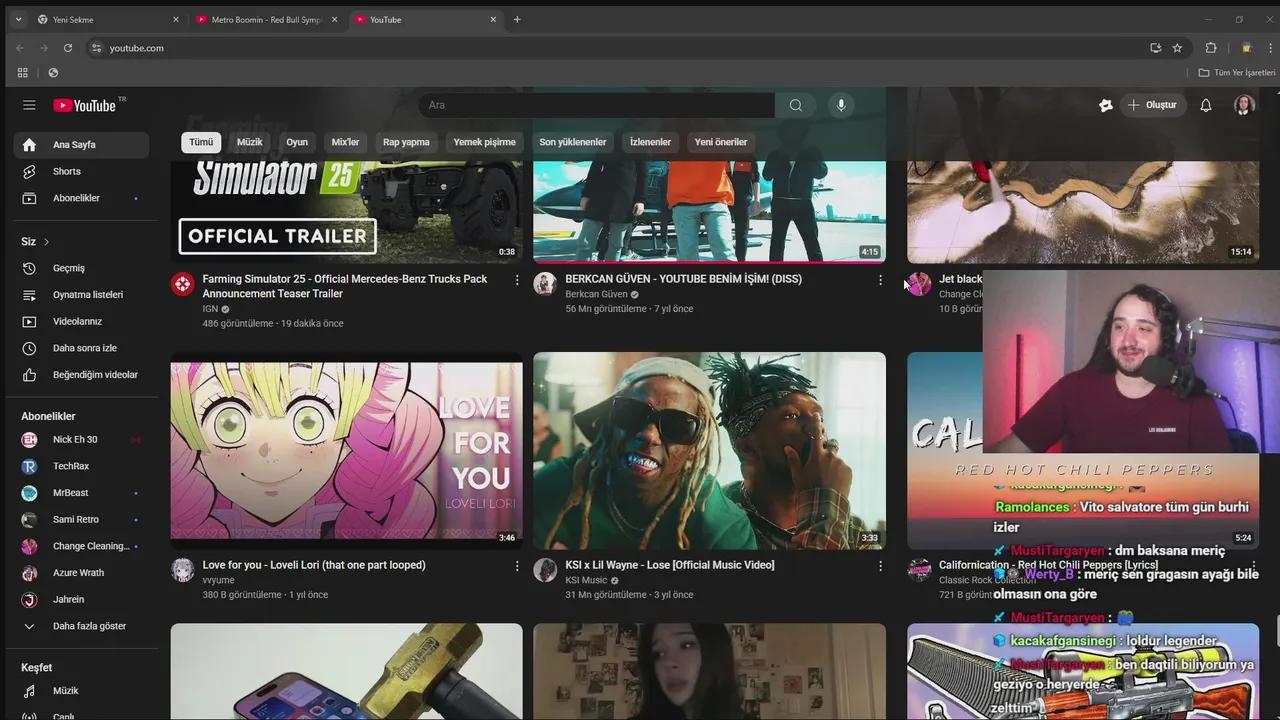Open the Chrome apps grid in bookmarks bar

coord(23,73)
